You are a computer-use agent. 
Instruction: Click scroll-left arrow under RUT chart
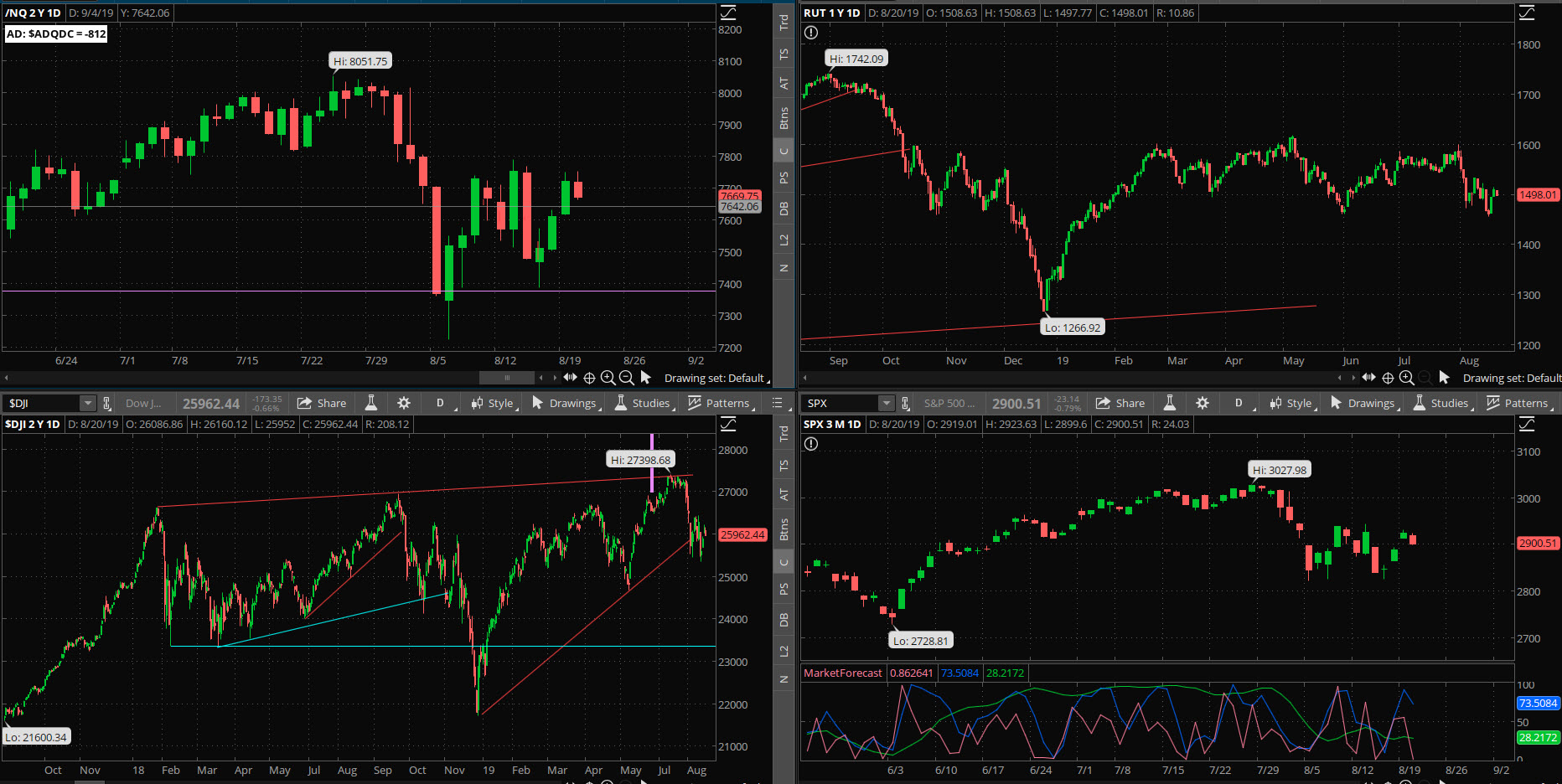tap(804, 378)
